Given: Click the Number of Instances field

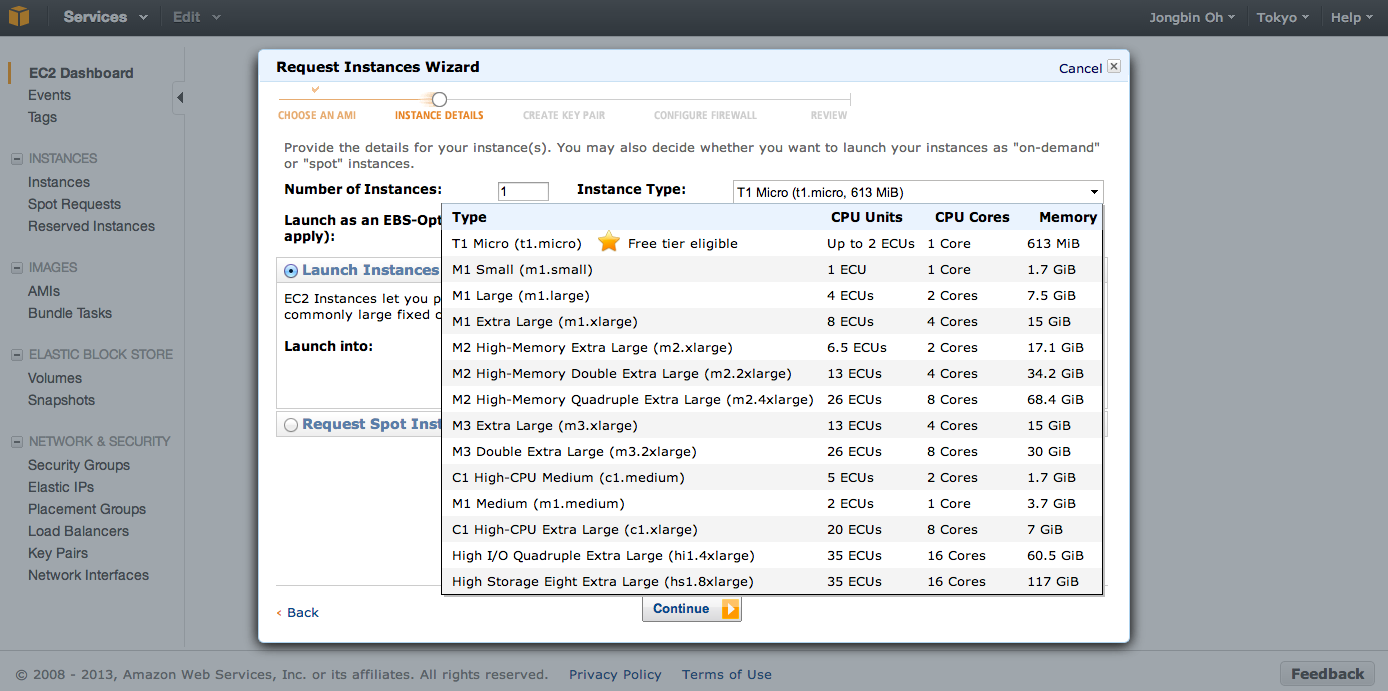Looking at the screenshot, I should point(523,191).
